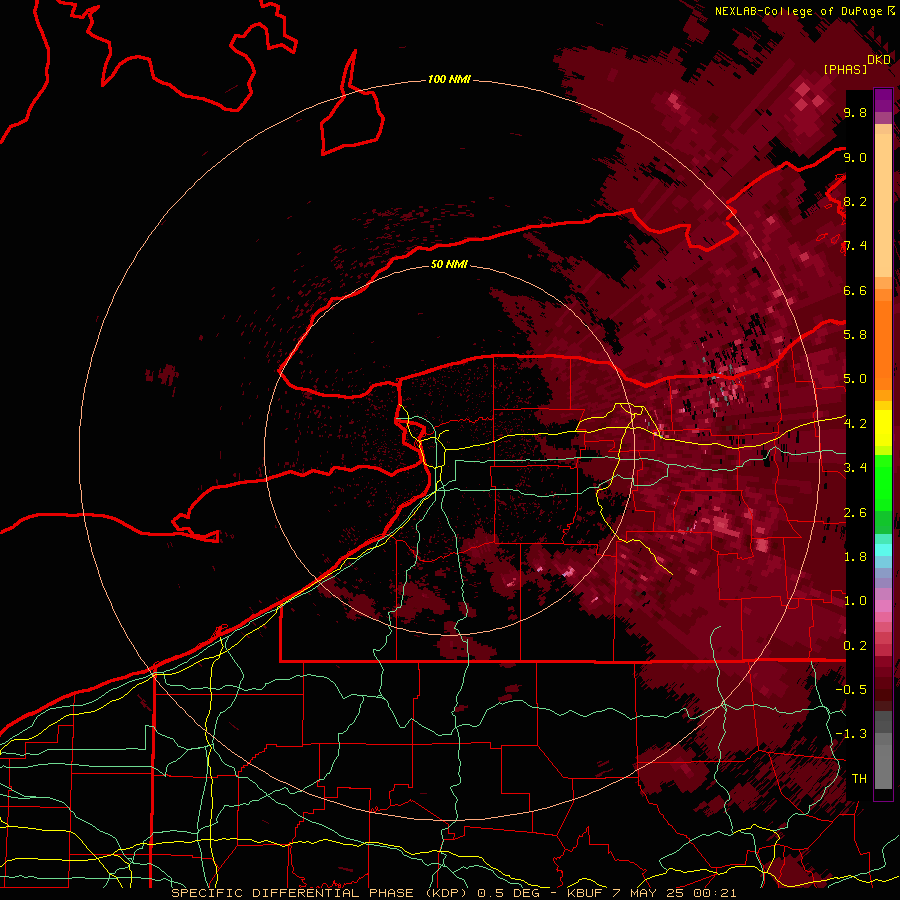Viewport: 900px width, 900px height.
Task: Click the 8.2 legend value
Action: pyautogui.click(x=855, y=201)
